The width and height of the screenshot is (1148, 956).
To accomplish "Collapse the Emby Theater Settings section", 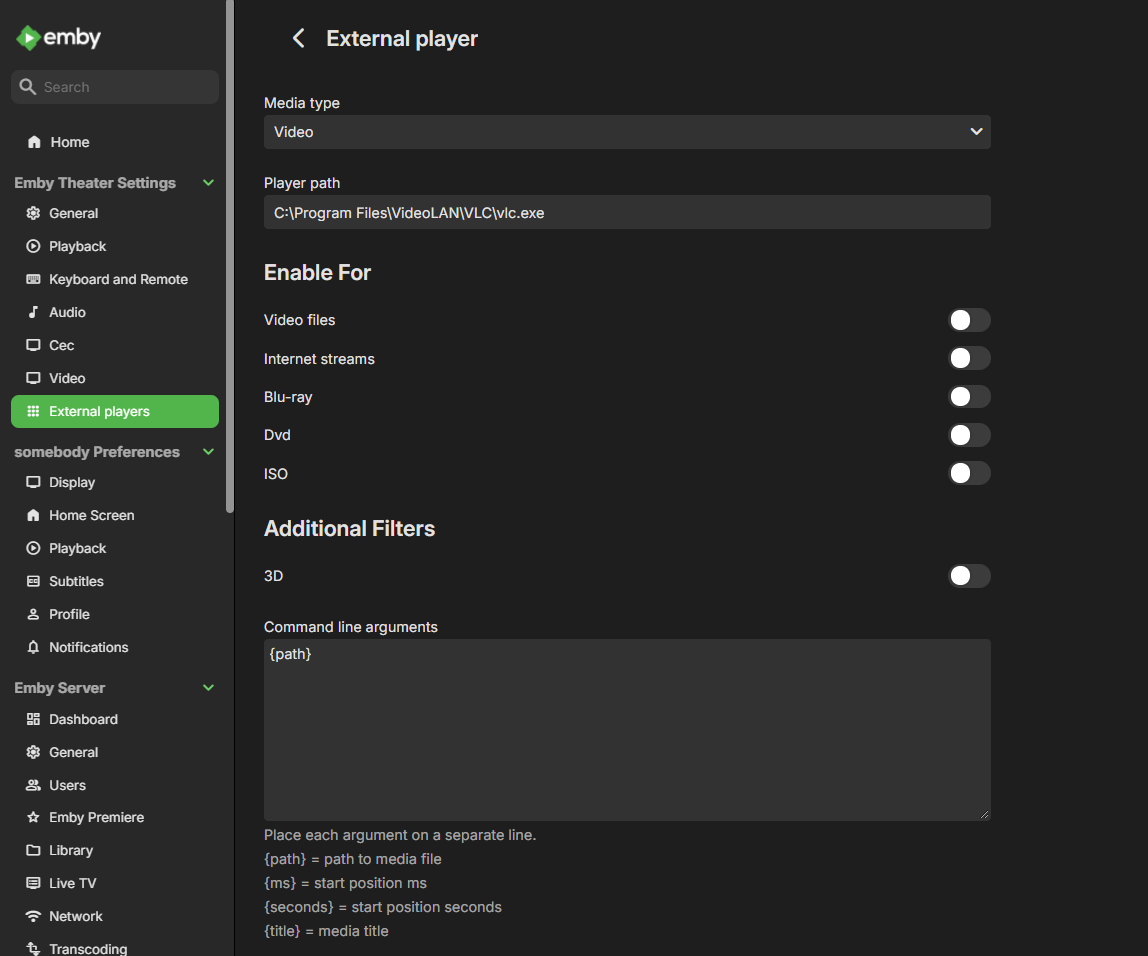I will coord(208,183).
